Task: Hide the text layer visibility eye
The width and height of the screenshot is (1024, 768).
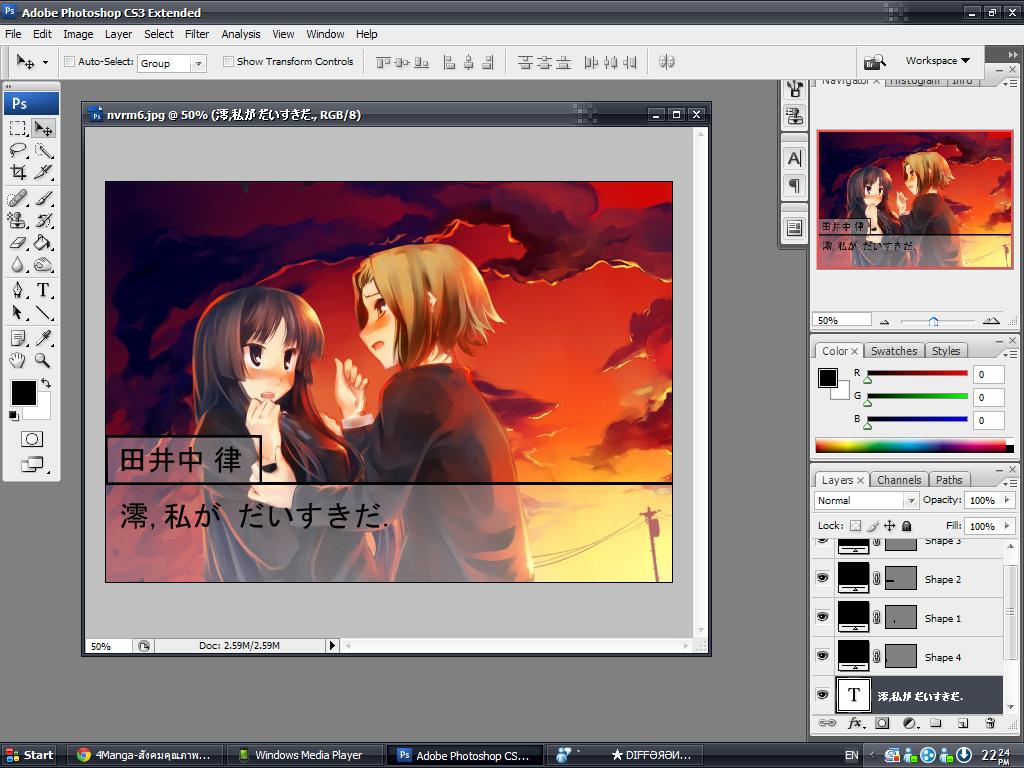Action: [x=823, y=695]
